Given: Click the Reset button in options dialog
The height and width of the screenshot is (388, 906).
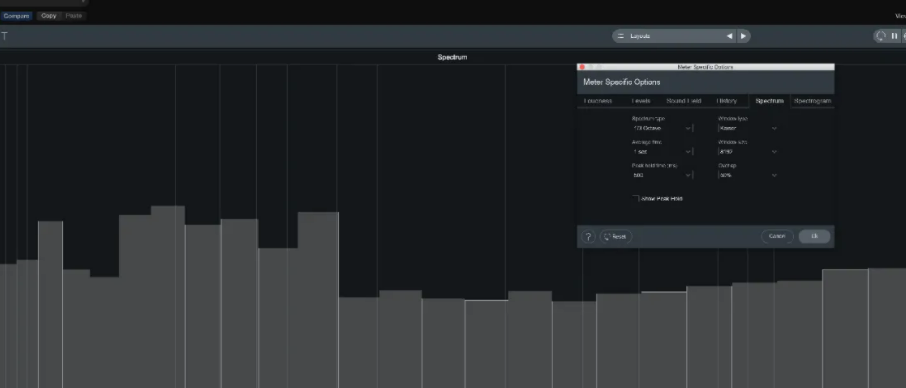Looking at the screenshot, I should [x=616, y=237].
